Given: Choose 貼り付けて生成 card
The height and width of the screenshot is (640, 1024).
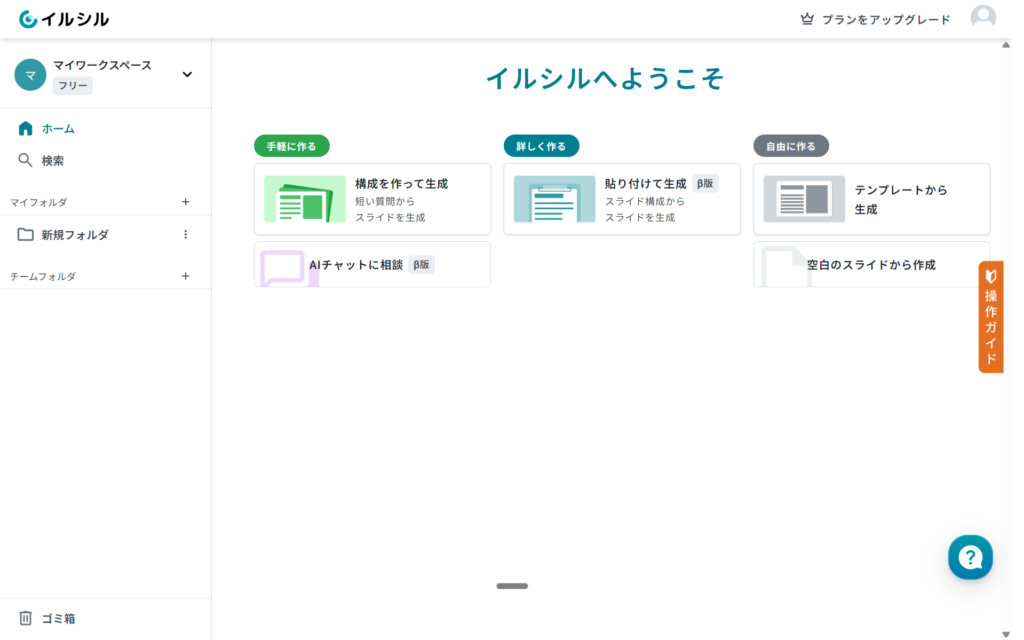Looking at the screenshot, I should click(621, 199).
